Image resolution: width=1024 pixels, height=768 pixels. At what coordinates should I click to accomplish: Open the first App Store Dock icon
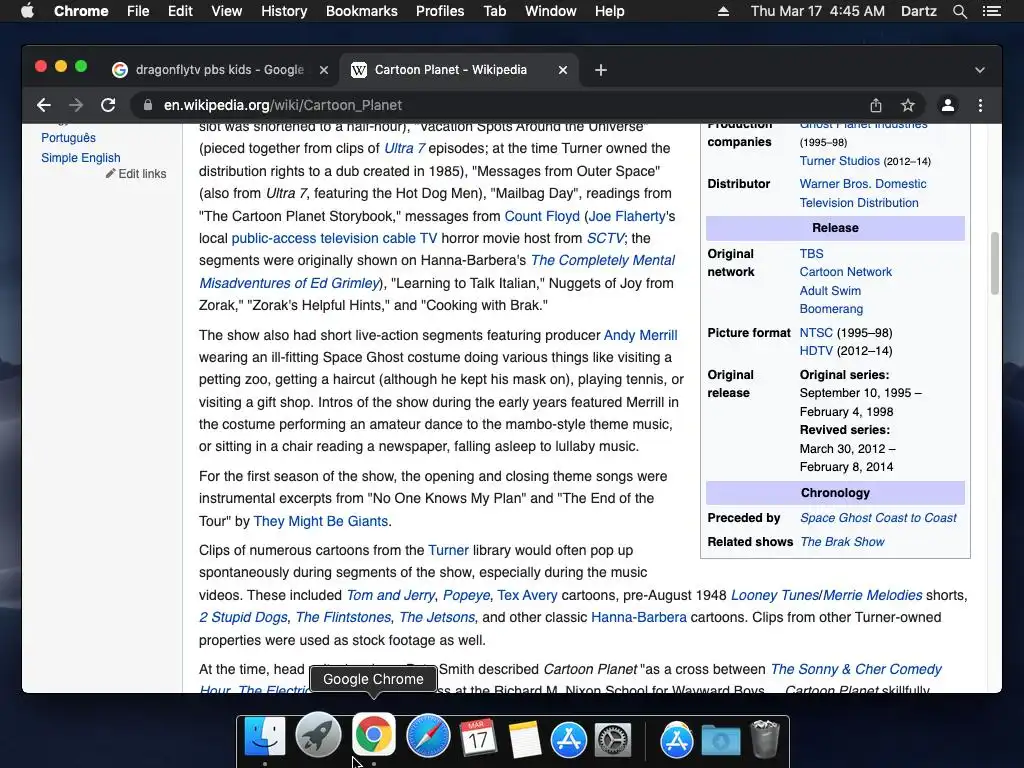click(568, 740)
